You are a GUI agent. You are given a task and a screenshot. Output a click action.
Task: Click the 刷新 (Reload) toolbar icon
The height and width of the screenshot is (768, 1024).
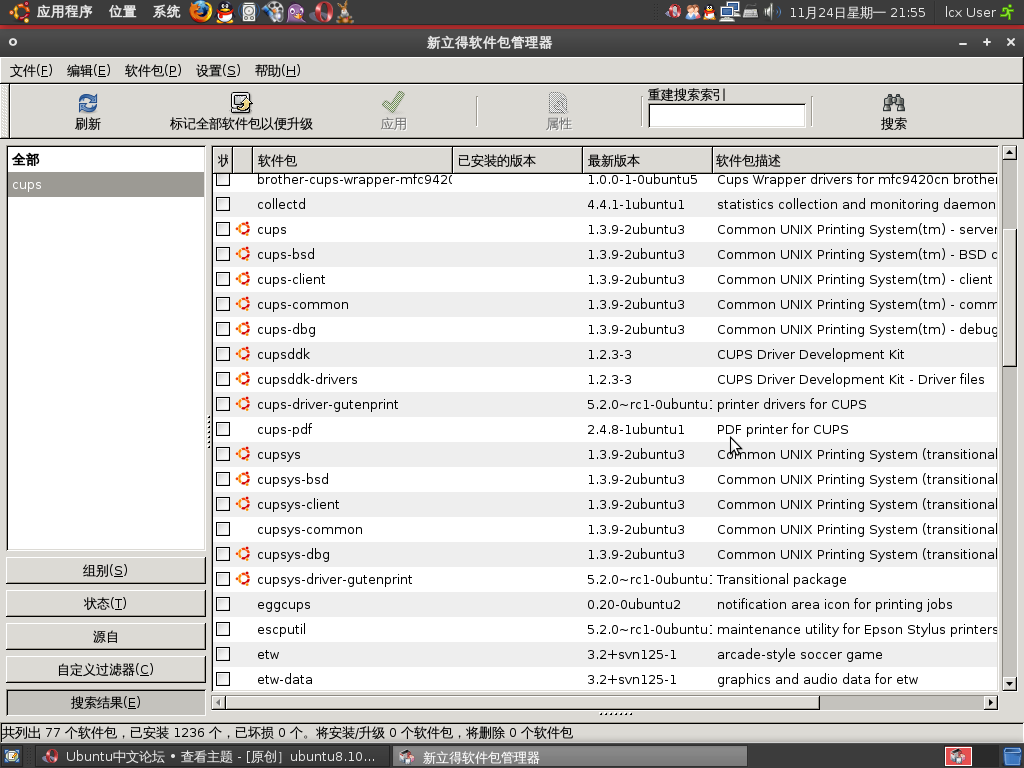coord(88,103)
